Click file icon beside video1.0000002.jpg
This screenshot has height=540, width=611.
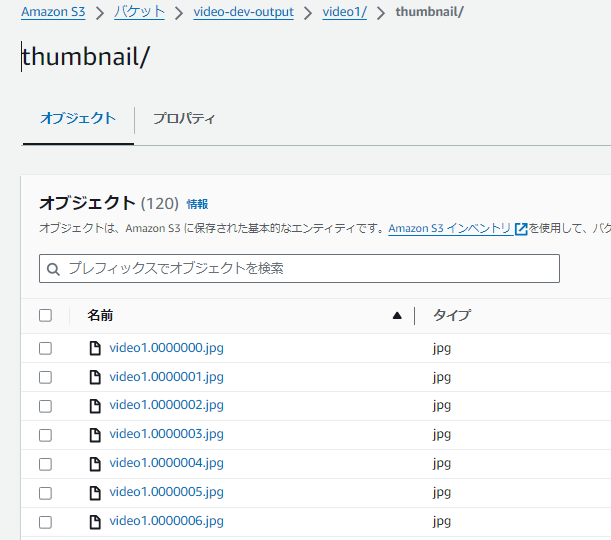click(x=95, y=405)
